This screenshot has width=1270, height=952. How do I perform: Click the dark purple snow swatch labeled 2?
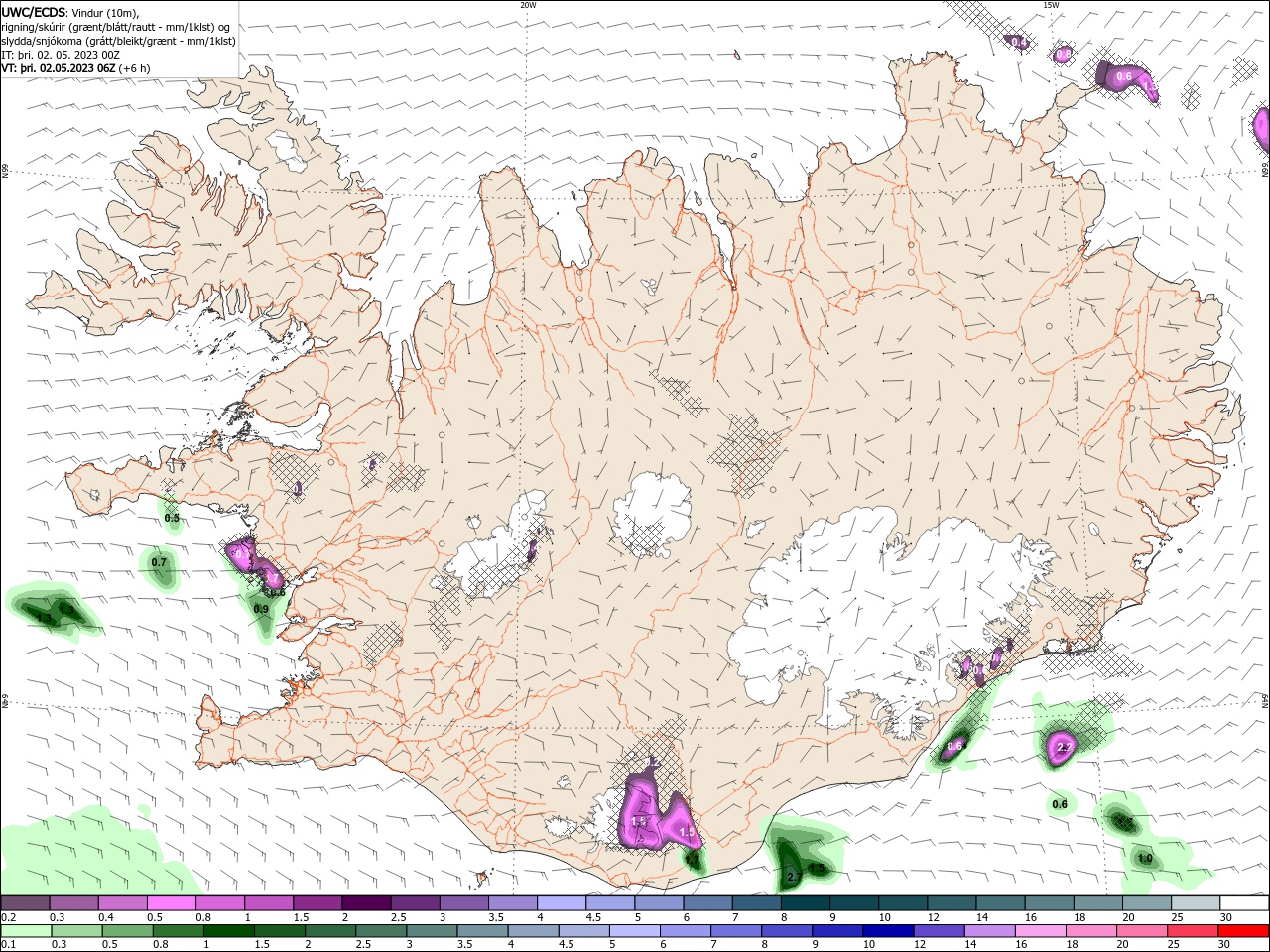(366, 903)
